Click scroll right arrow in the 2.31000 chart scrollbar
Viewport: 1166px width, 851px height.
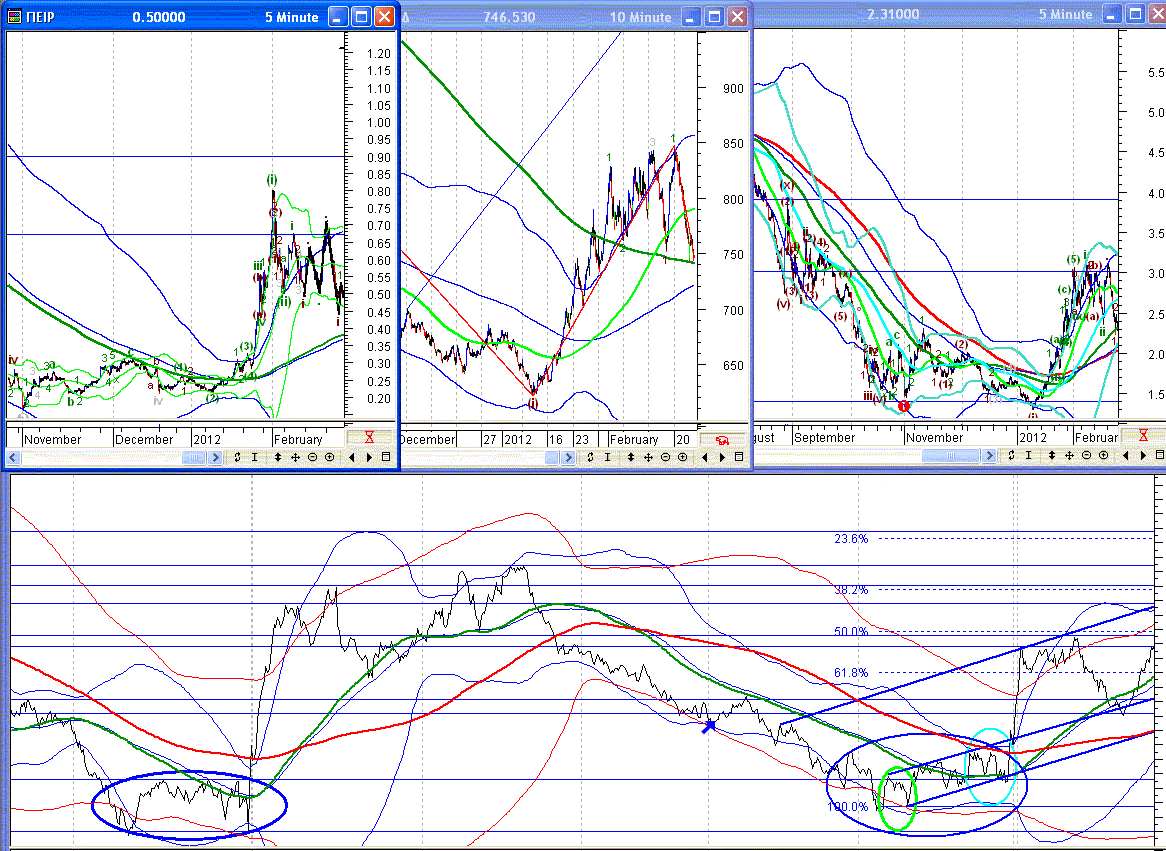point(988,455)
